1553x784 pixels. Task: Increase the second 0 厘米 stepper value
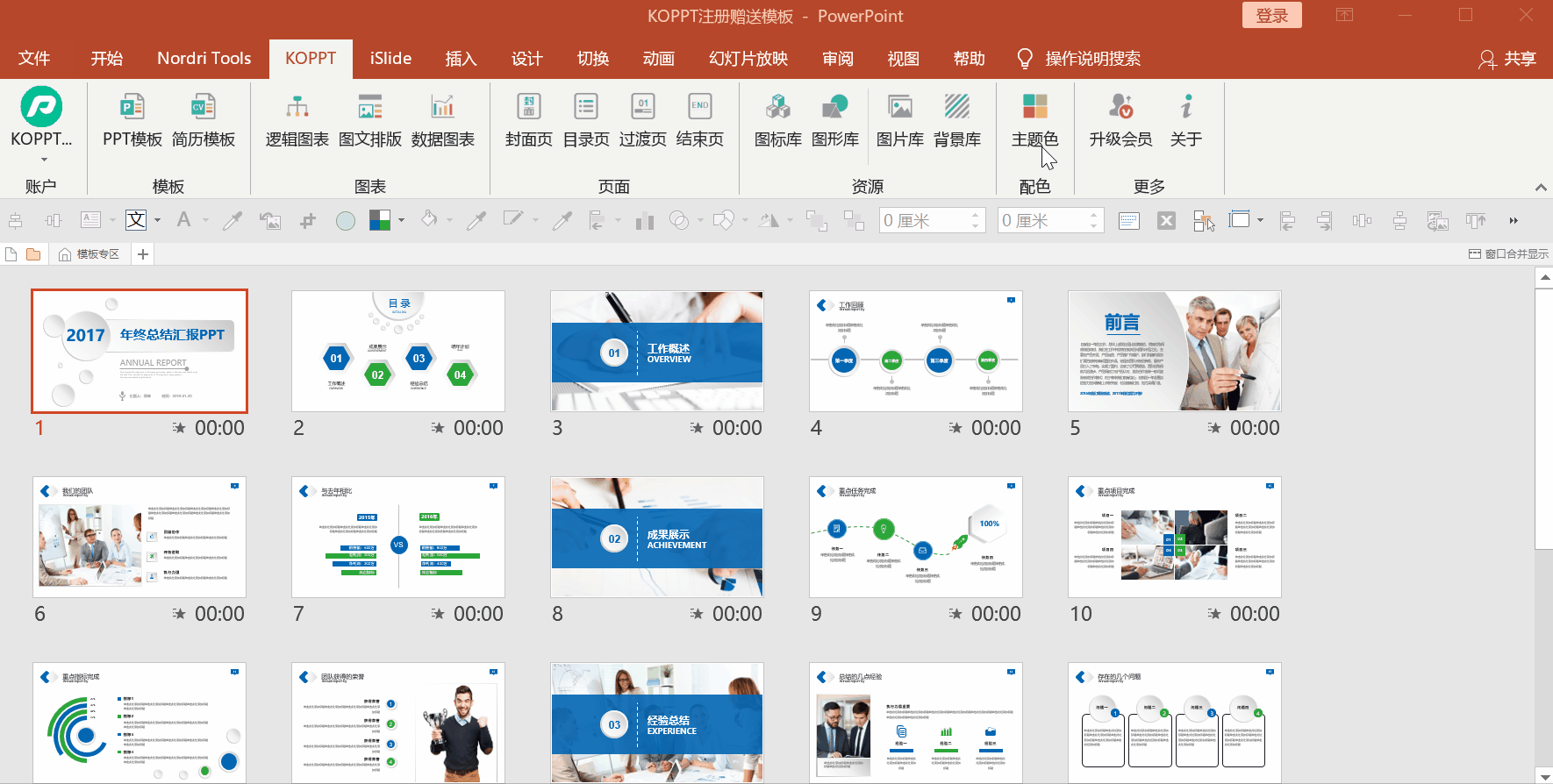pyautogui.click(x=1093, y=215)
